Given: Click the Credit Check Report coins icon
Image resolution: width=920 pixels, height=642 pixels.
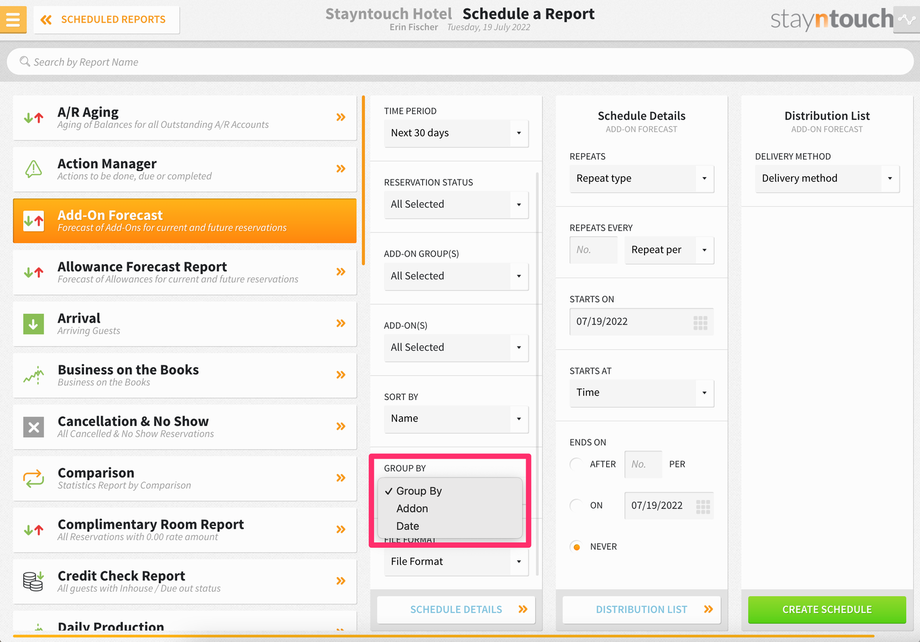Looking at the screenshot, I should 33,581.
